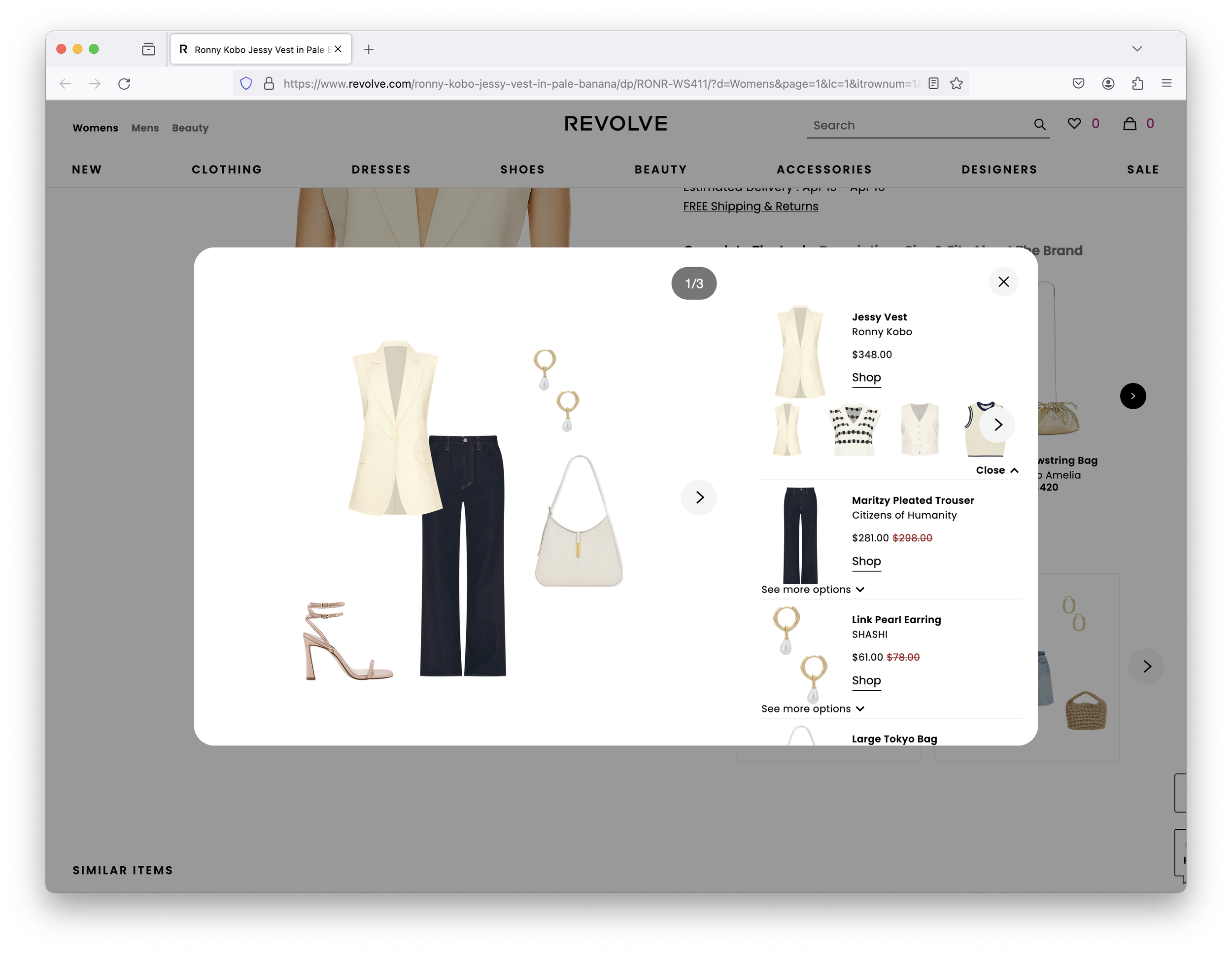Open a new browser tab

click(368, 50)
